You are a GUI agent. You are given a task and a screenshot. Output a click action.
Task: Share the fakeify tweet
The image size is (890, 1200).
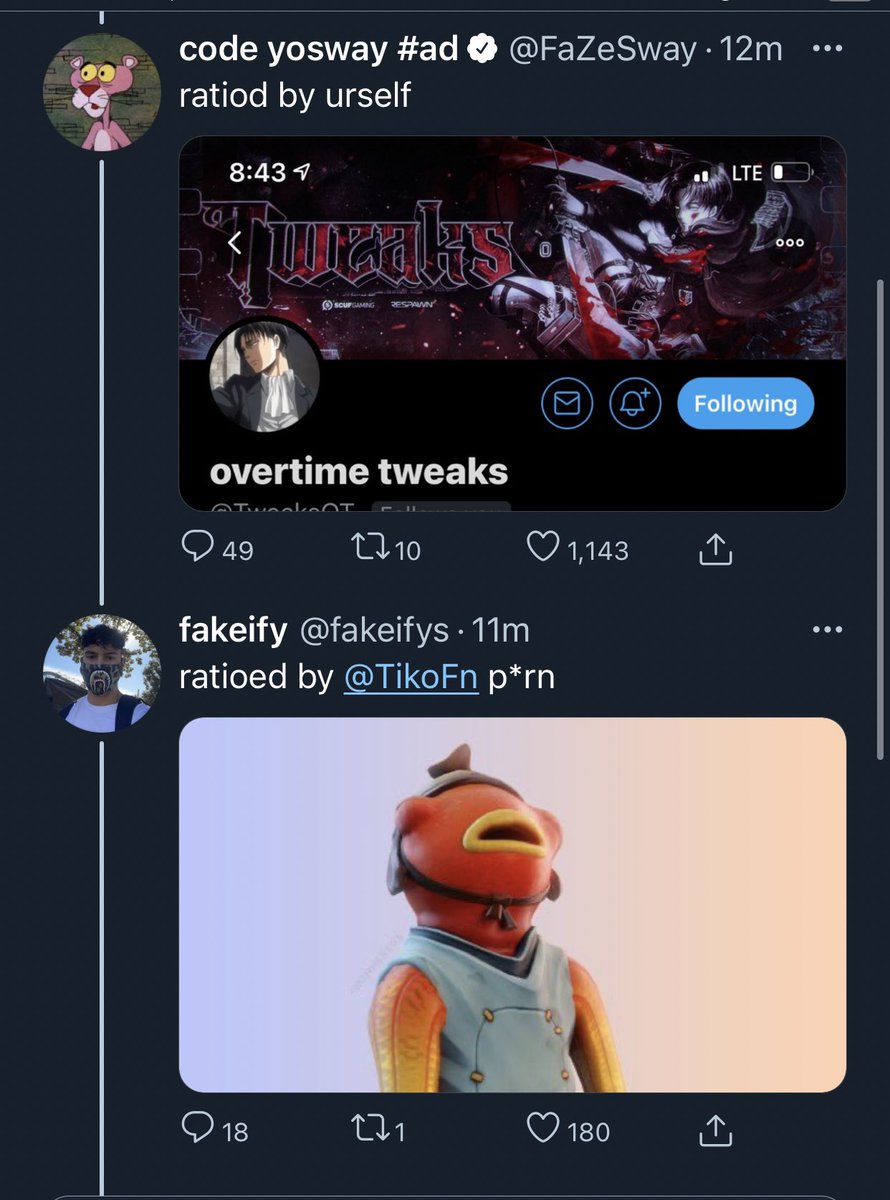(716, 1130)
